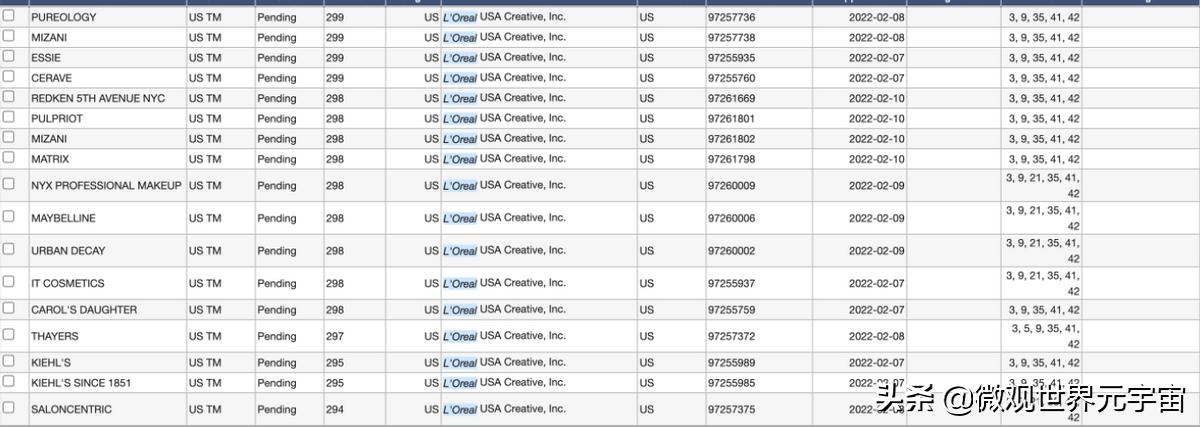Tick the checkbox beside CERAVE

click(9, 76)
